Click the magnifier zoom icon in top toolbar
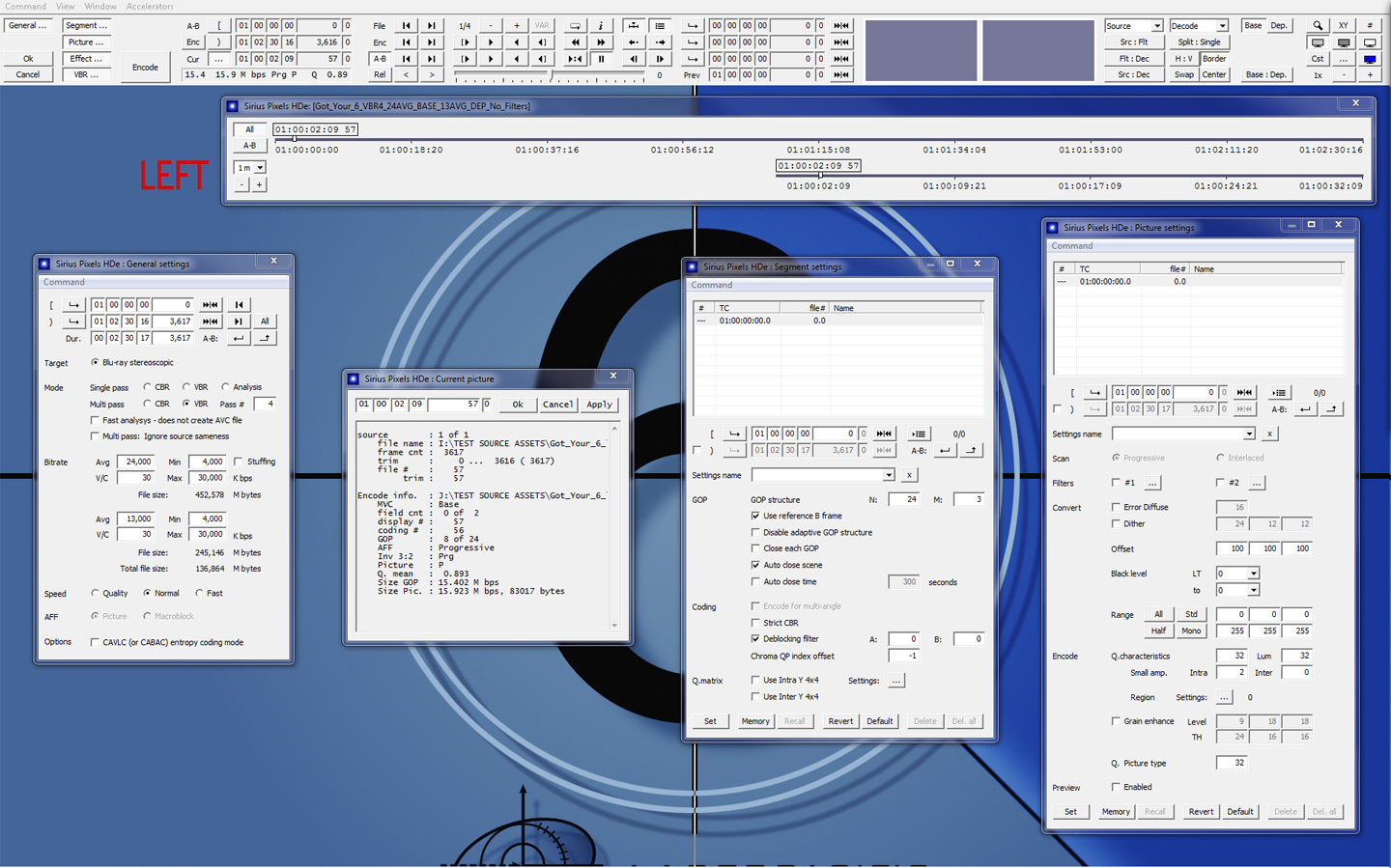The height and width of the screenshot is (868, 1391). (x=1318, y=26)
